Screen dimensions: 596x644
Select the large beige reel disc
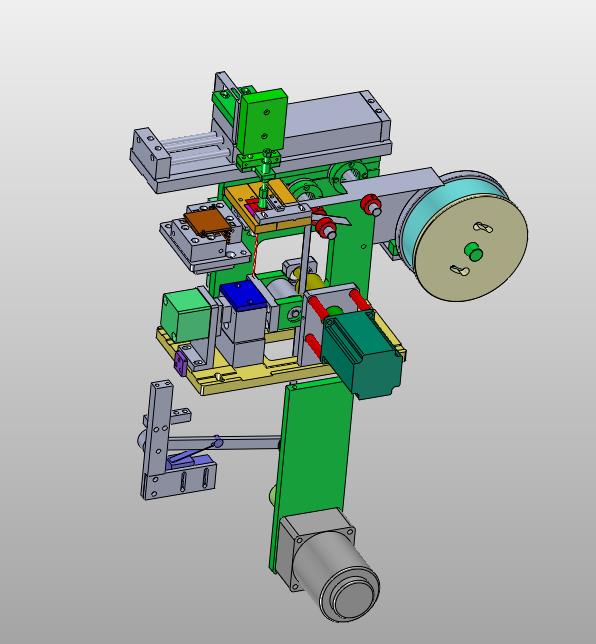(x=471, y=248)
